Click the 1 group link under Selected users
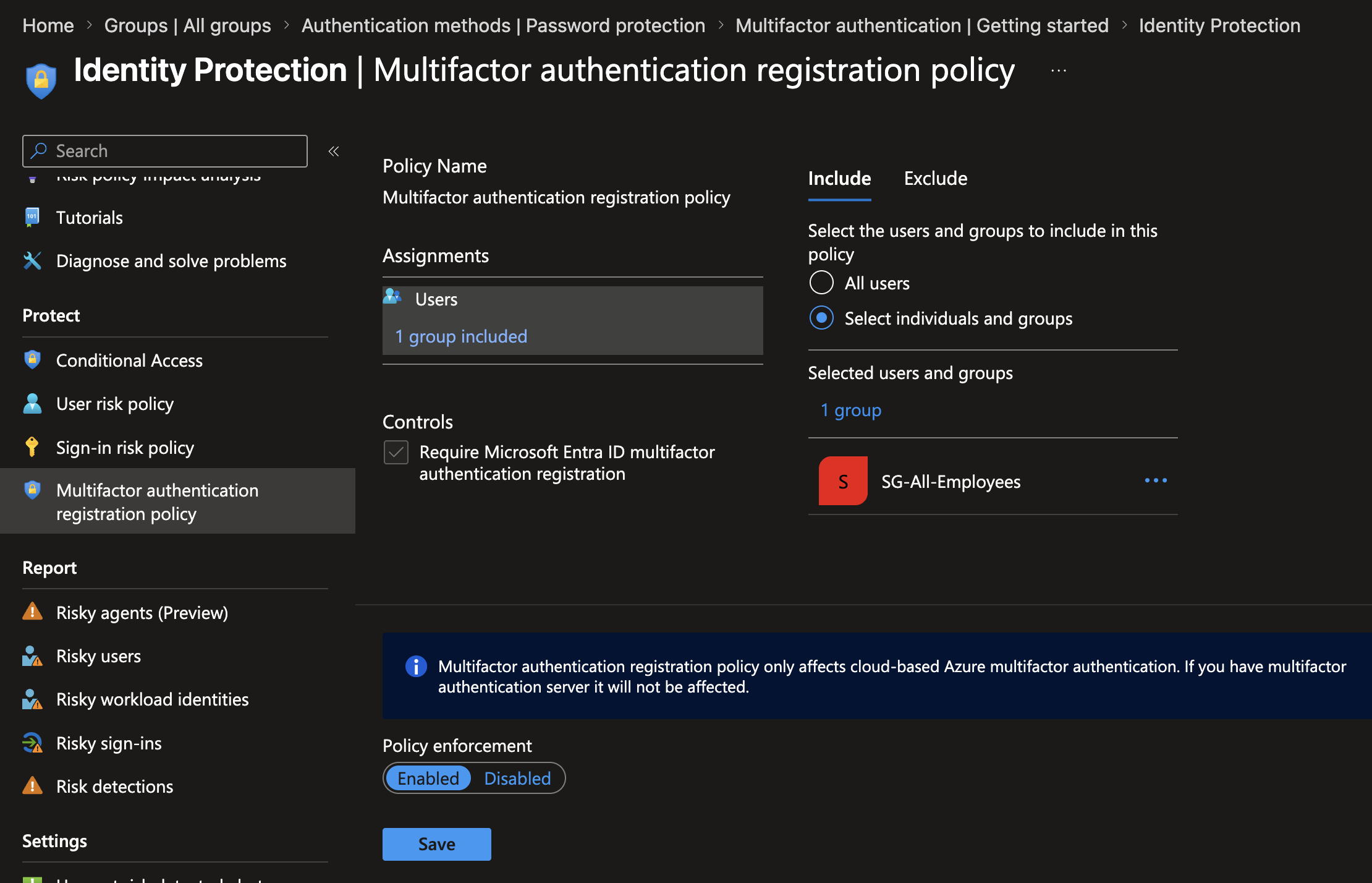 click(851, 410)
